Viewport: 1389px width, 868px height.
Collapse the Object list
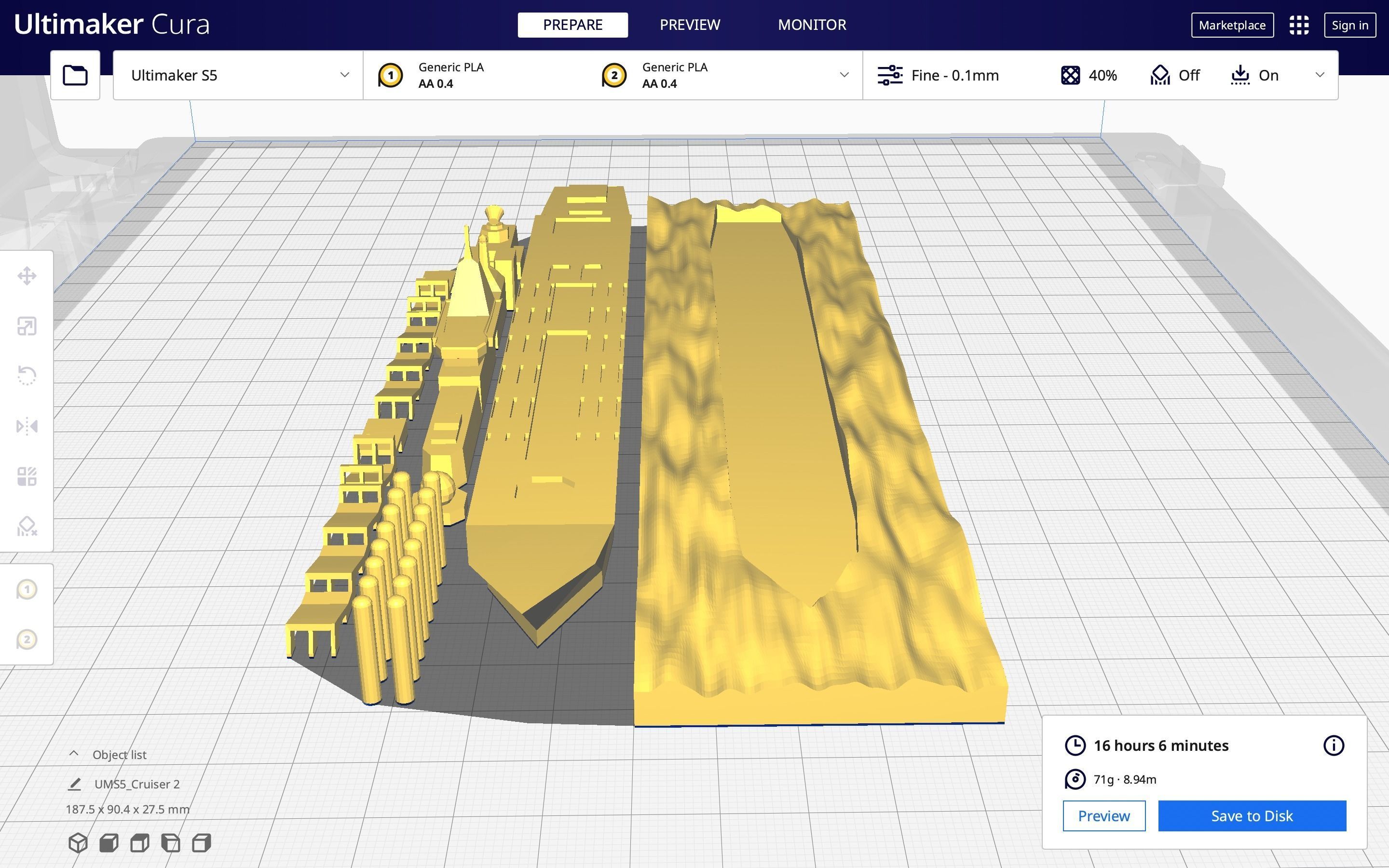pyautogui.click(x=74, y=754)
